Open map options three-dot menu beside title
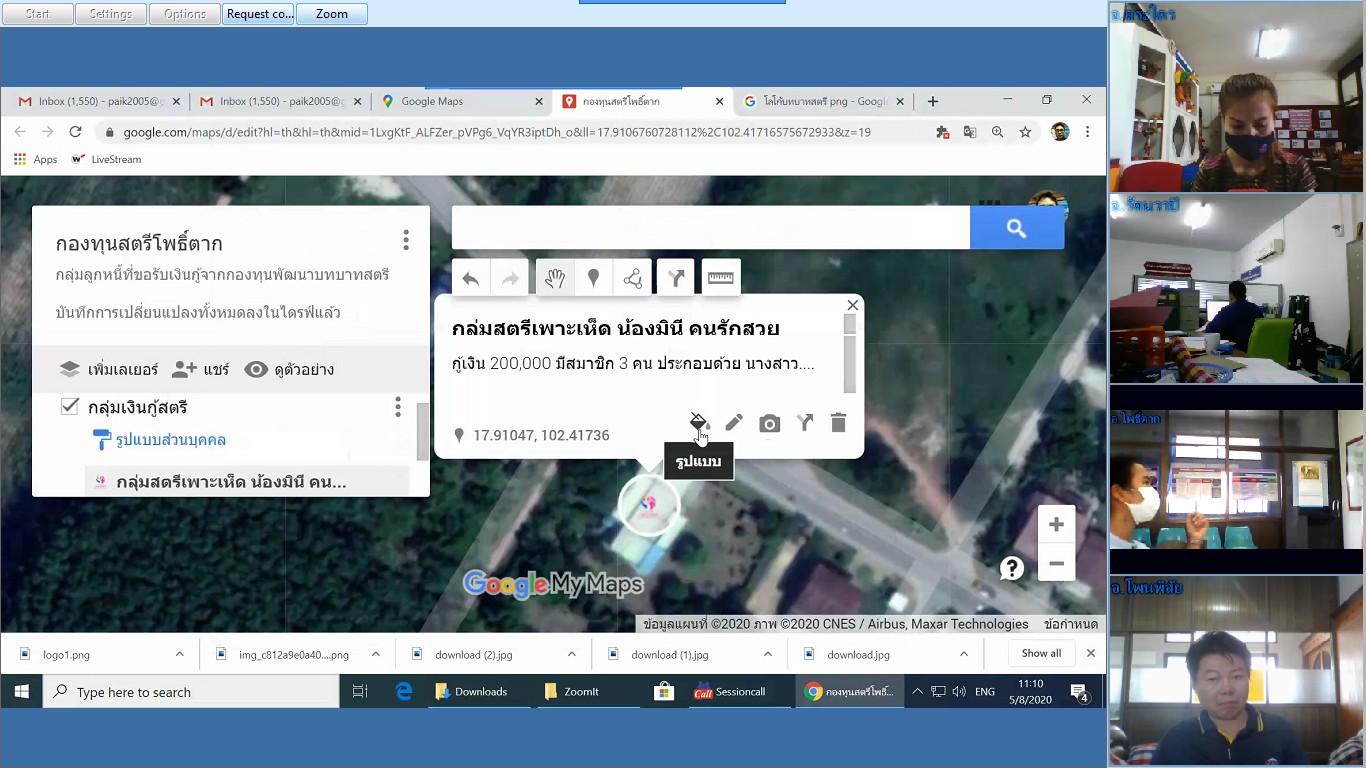 click(406, 240)
